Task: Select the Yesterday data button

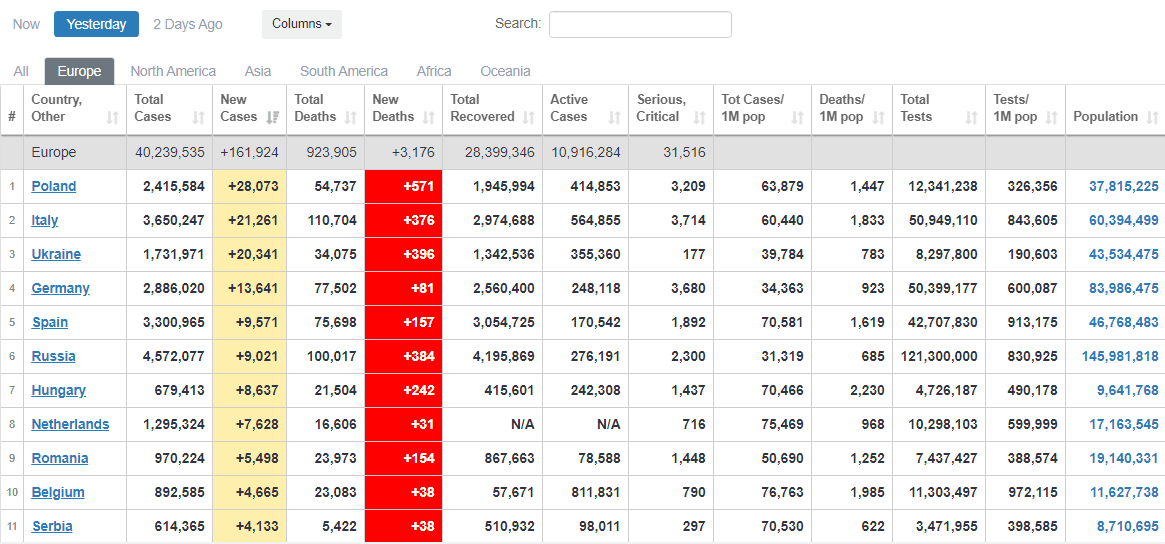Action: [x=96, y=24]
